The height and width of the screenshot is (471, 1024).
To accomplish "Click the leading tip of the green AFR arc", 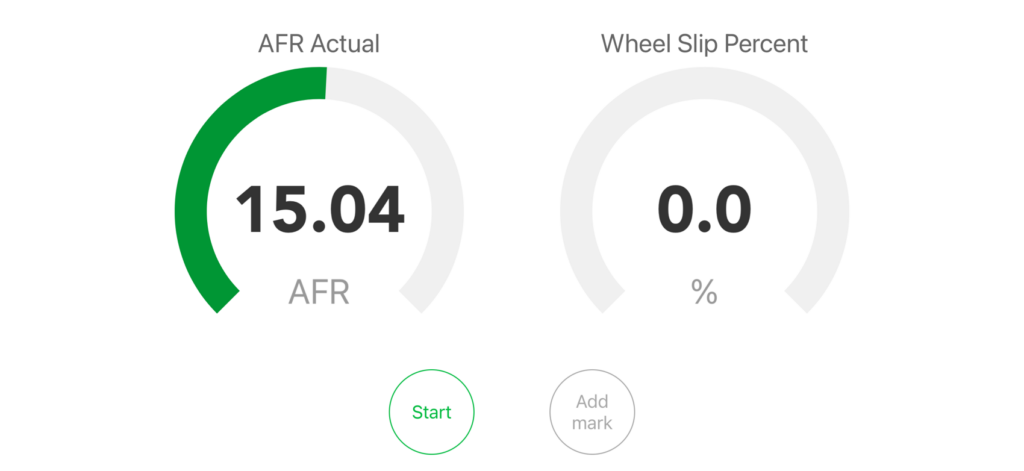I will point(323,83).
